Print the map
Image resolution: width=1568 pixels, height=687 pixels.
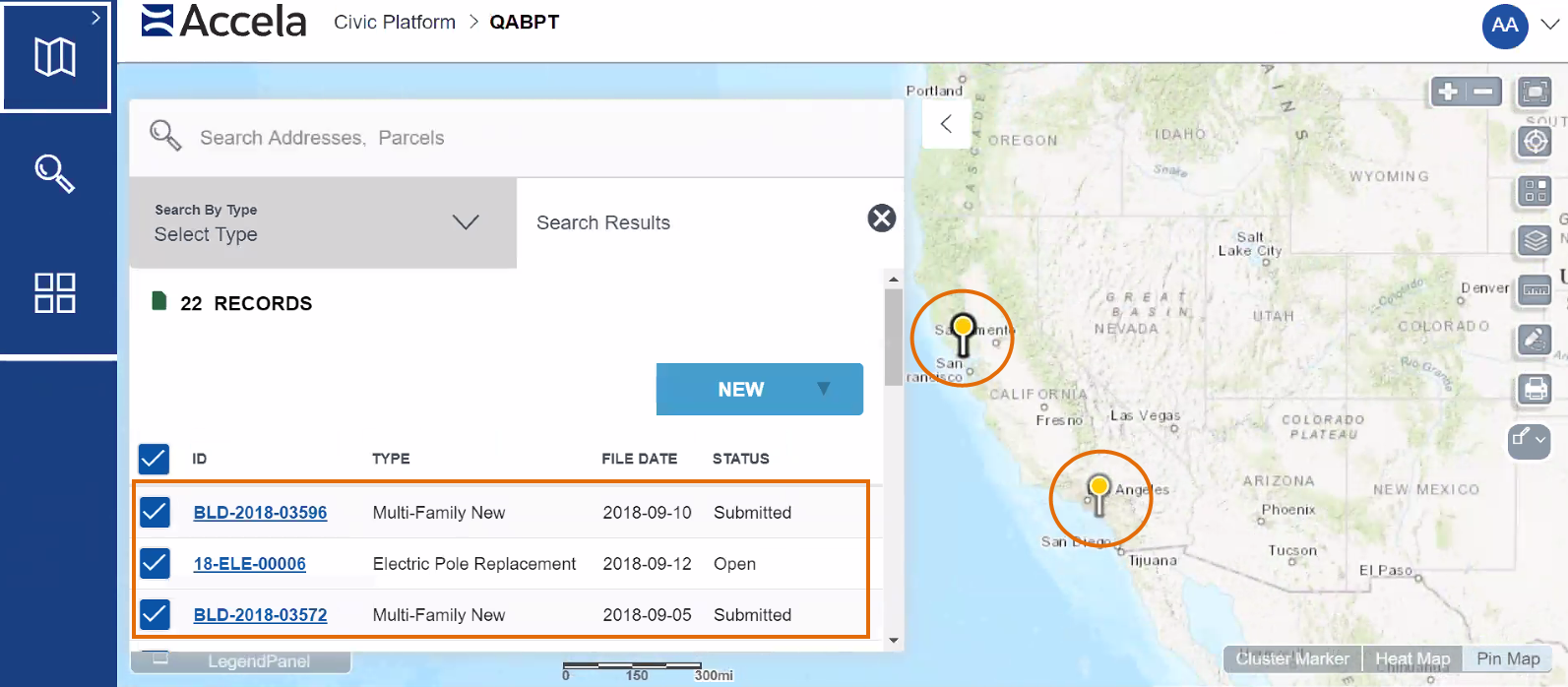point(1535,389)
